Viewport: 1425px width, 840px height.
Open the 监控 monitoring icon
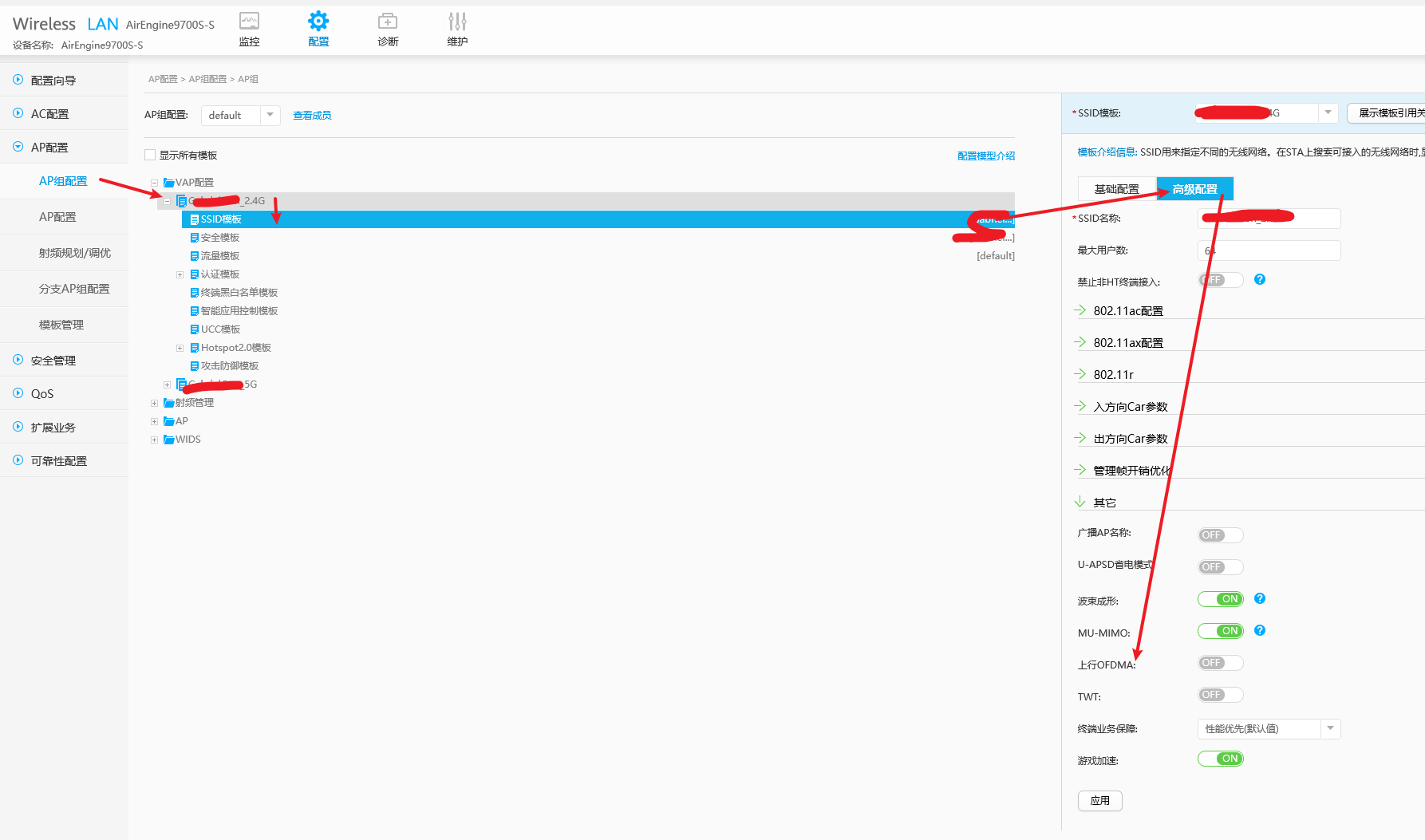coord(249,22)
